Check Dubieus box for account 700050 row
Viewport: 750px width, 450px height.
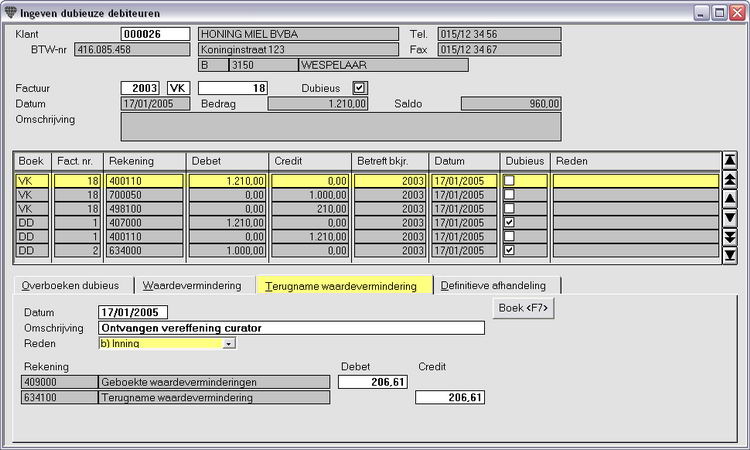tap(509, 194)
